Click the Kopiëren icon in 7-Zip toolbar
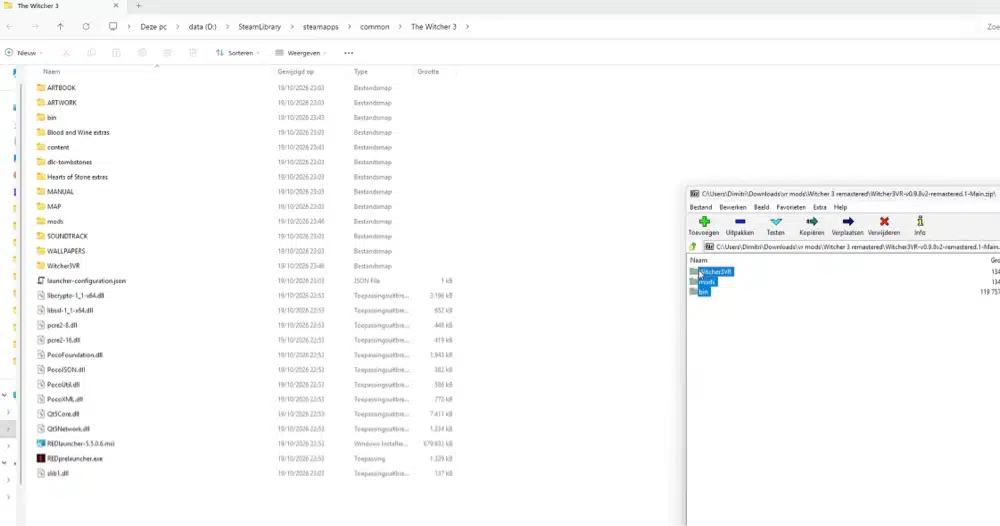 point(812,222)
